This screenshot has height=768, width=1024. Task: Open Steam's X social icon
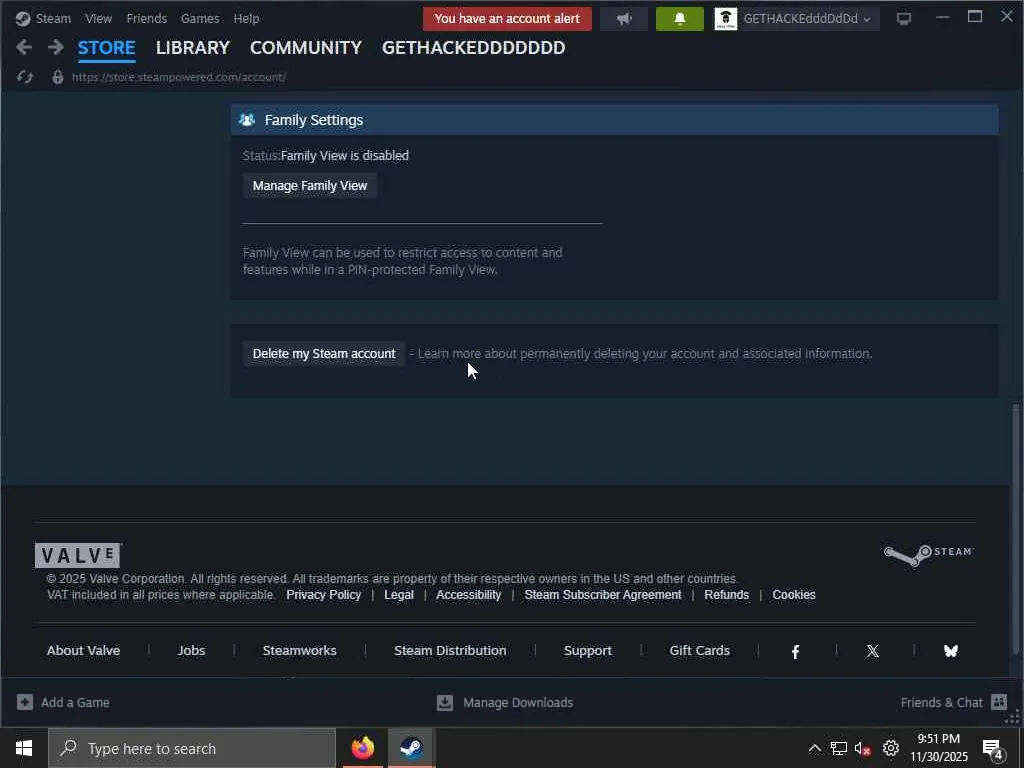[872, 651]
